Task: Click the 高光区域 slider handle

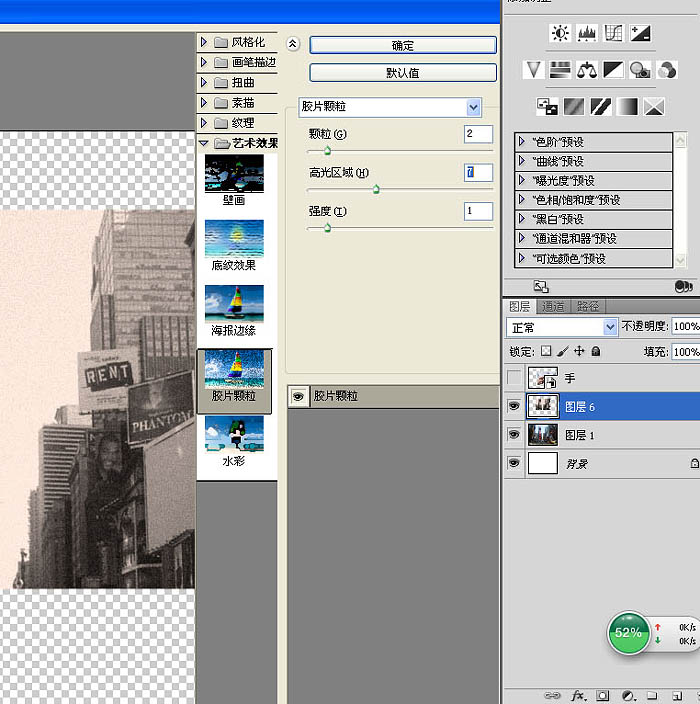Action: coord(376,188)
